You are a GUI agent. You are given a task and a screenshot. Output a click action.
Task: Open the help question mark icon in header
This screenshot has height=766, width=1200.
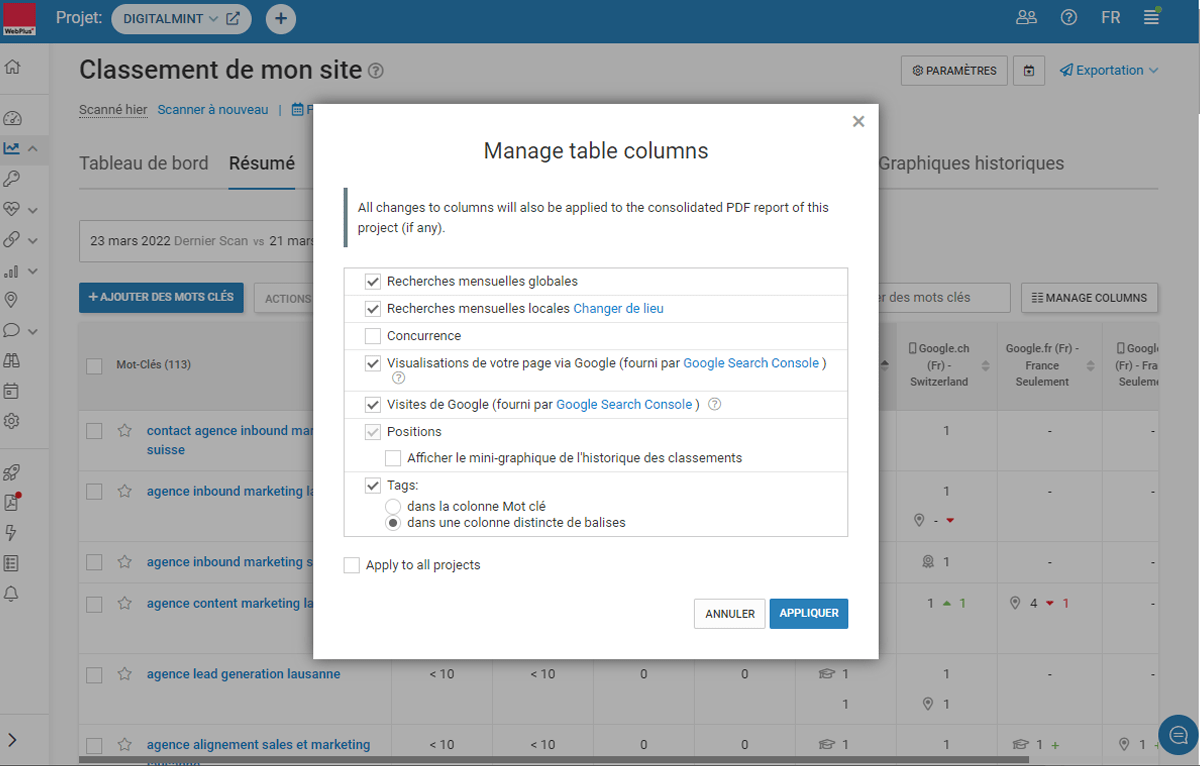[x=1069, y=18]
